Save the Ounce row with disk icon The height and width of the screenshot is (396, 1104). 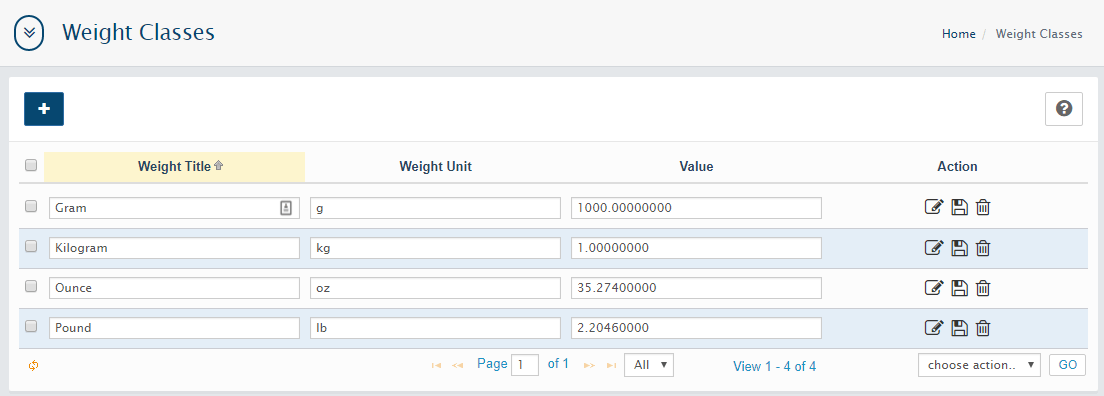[960, 287]
